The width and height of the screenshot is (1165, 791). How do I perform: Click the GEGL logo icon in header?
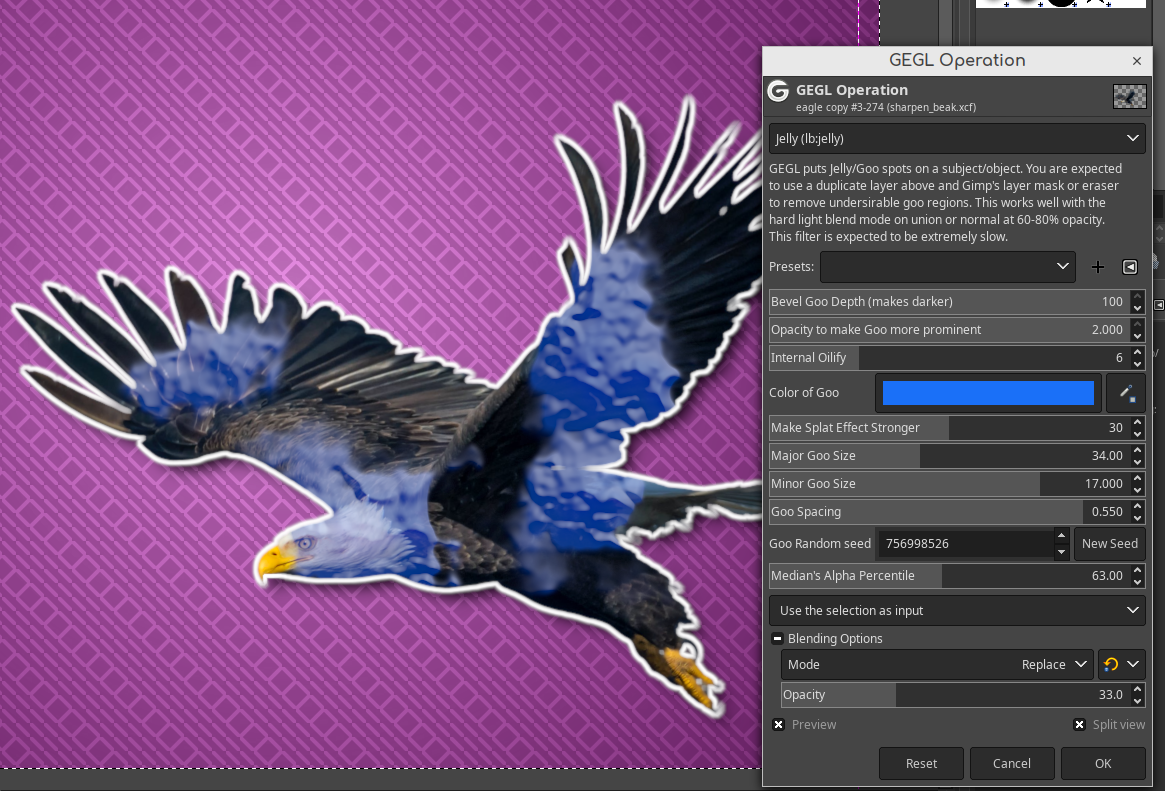[x=778, y=91]
